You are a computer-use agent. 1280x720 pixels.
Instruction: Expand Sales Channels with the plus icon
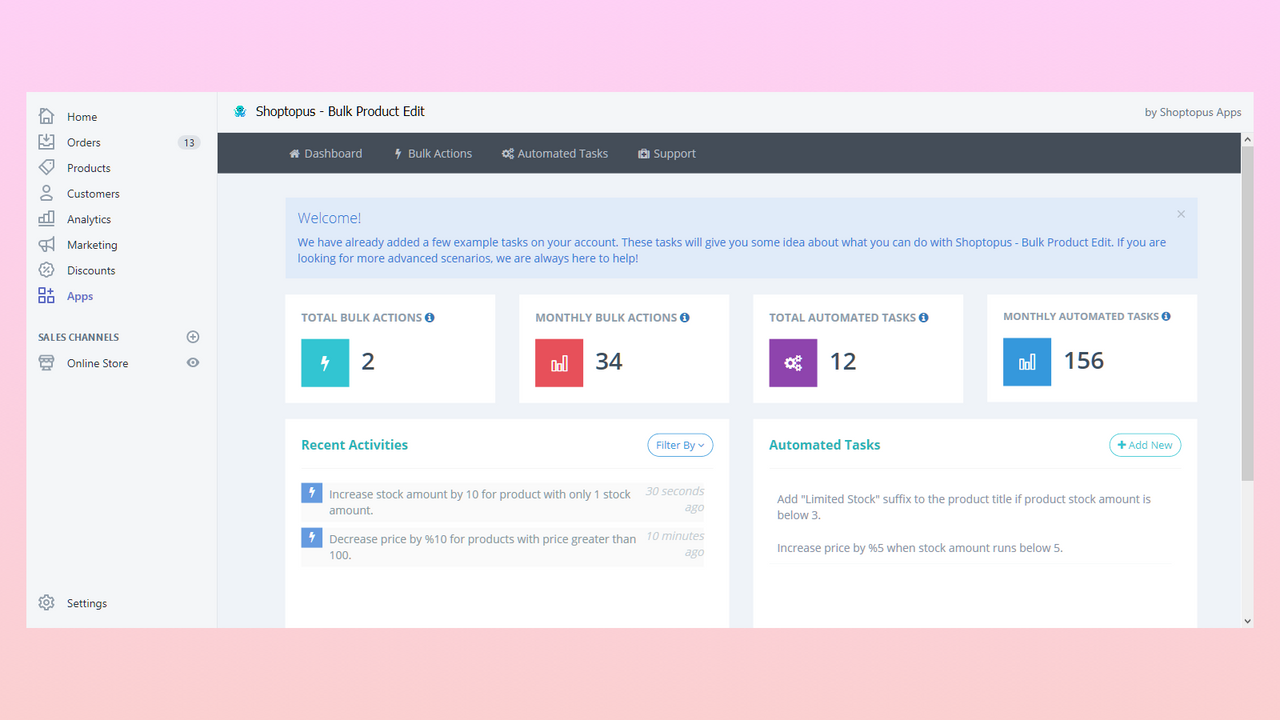192,336
